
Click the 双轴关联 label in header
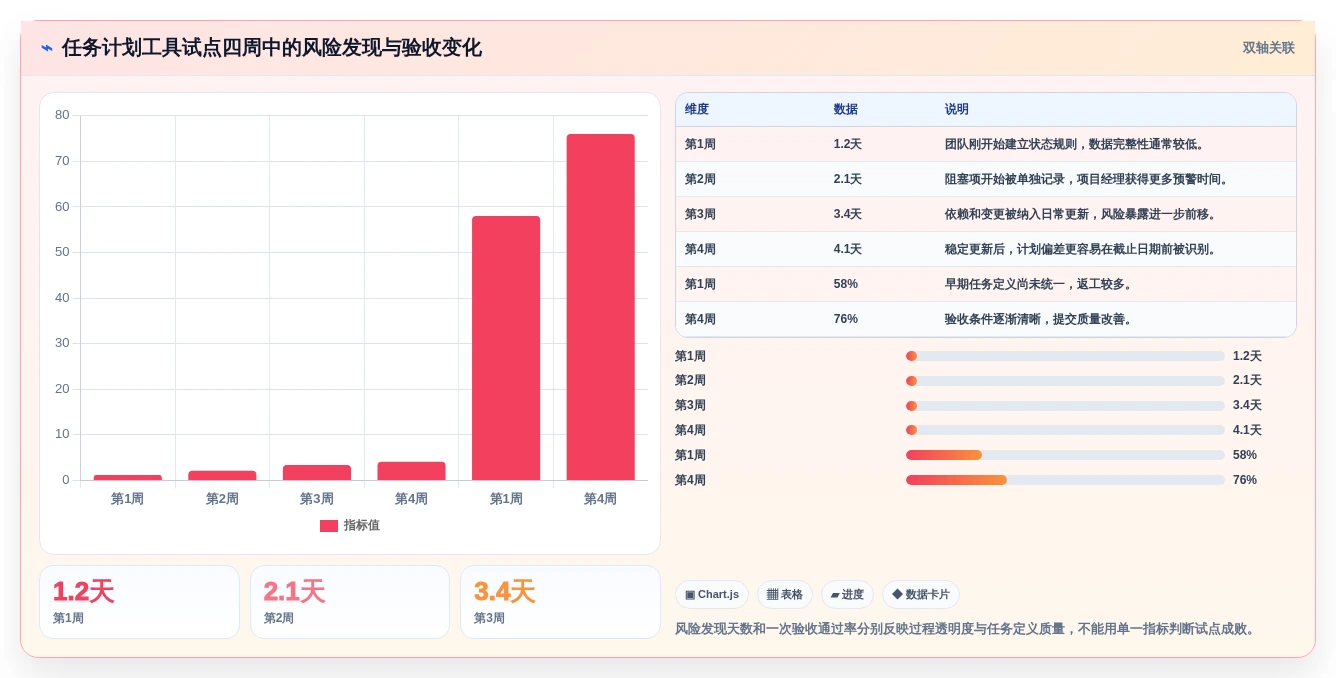(x=1268, y=48)
